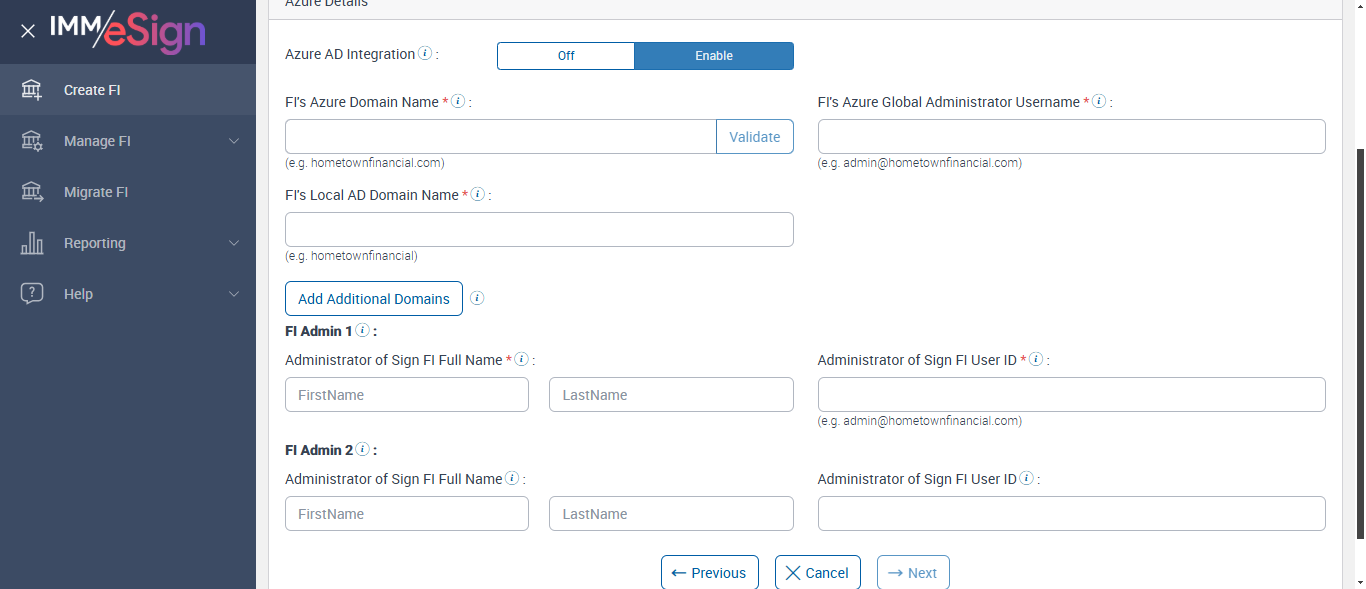
Task: Click info icon next to Add Additional Domains
Action: (x=477, y=298)
